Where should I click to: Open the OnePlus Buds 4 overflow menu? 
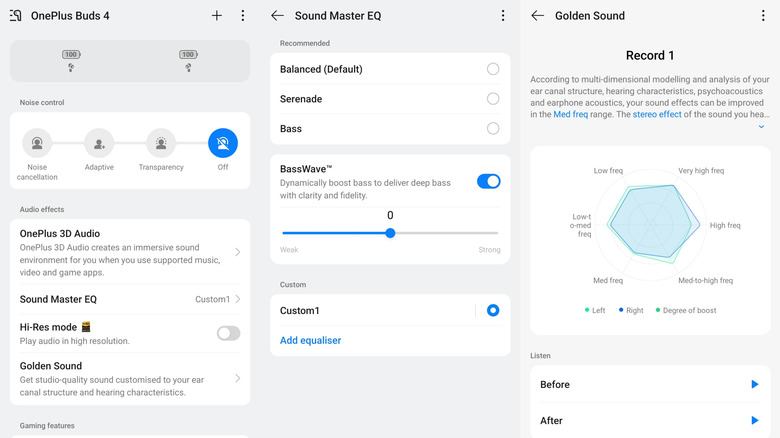click(243, 15)
